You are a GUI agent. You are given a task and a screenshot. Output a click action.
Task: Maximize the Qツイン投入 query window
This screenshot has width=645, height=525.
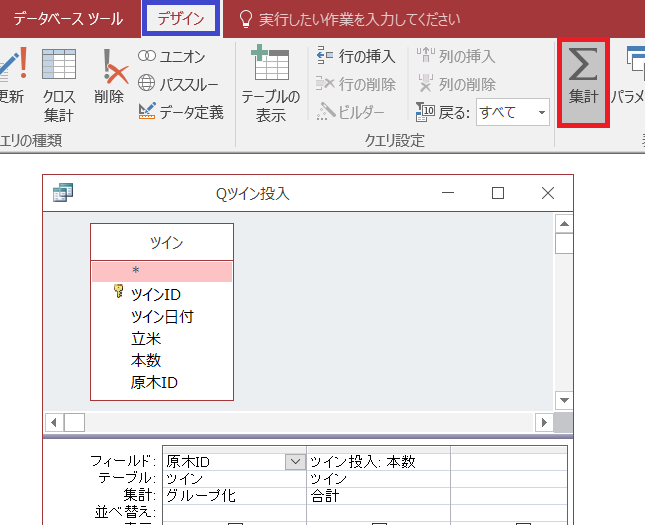[x=497, y=193]
